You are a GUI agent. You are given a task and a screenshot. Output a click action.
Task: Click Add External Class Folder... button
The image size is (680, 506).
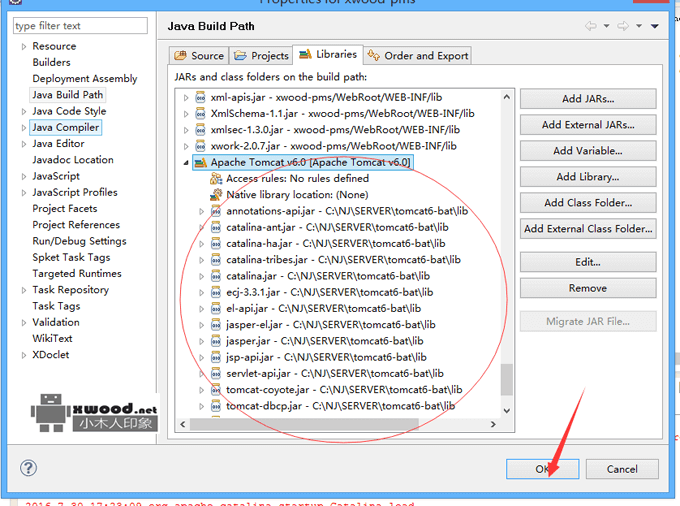[x=588, y=229]
